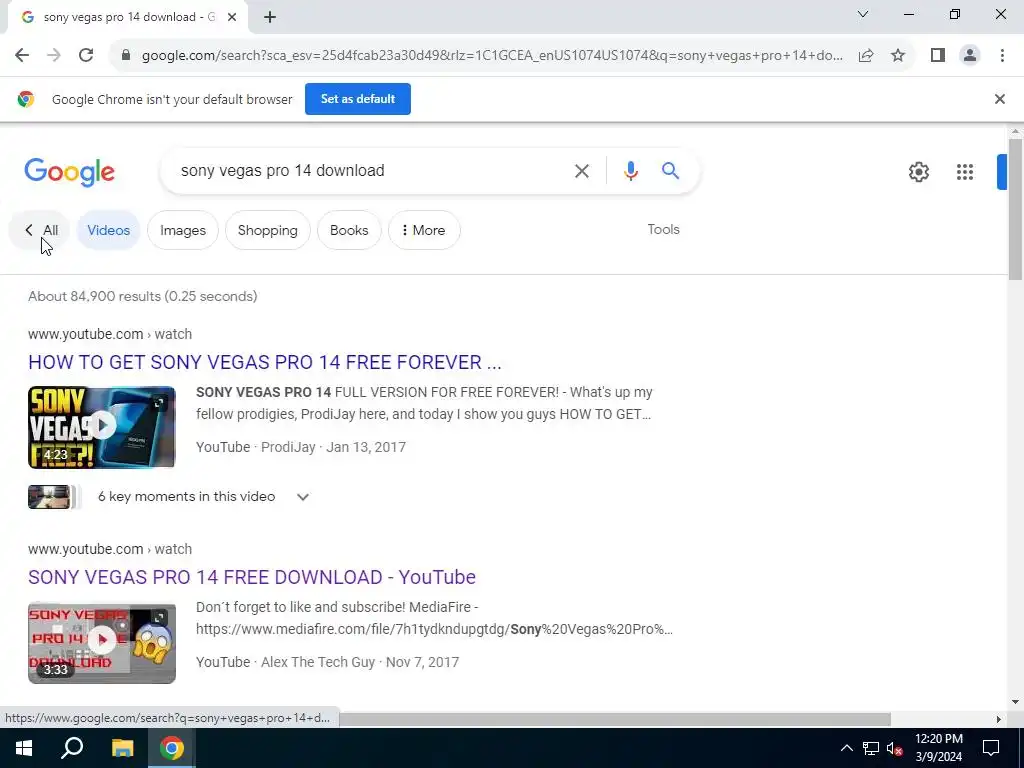The width and height of the screenshot is (1024, 768).
Task: Open the Windows notification center
Action: pos(991,748)
